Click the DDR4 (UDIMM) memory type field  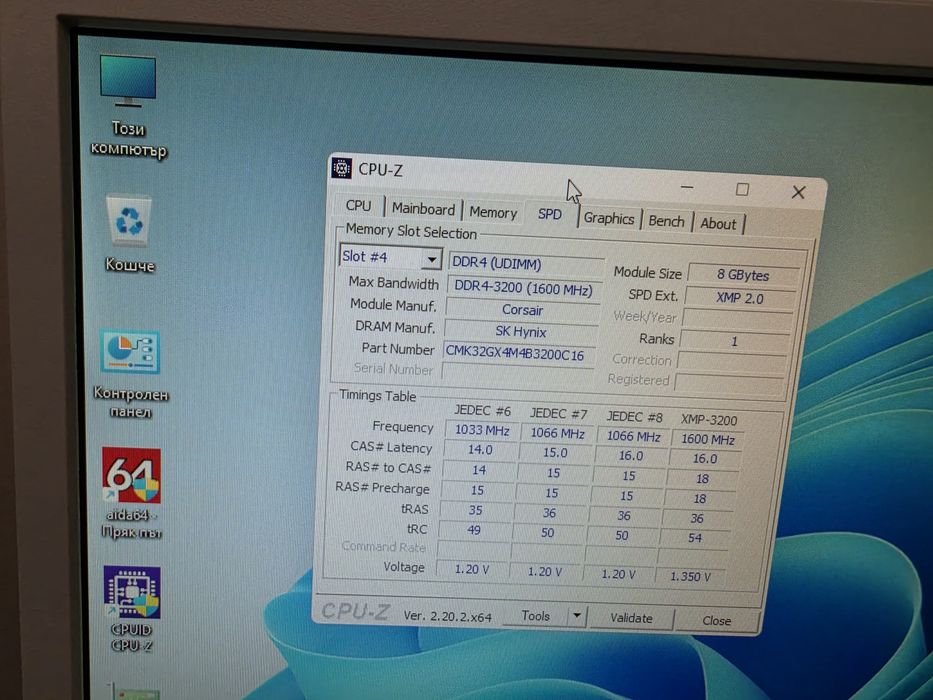pyautogui.click(x=525, y=263)
